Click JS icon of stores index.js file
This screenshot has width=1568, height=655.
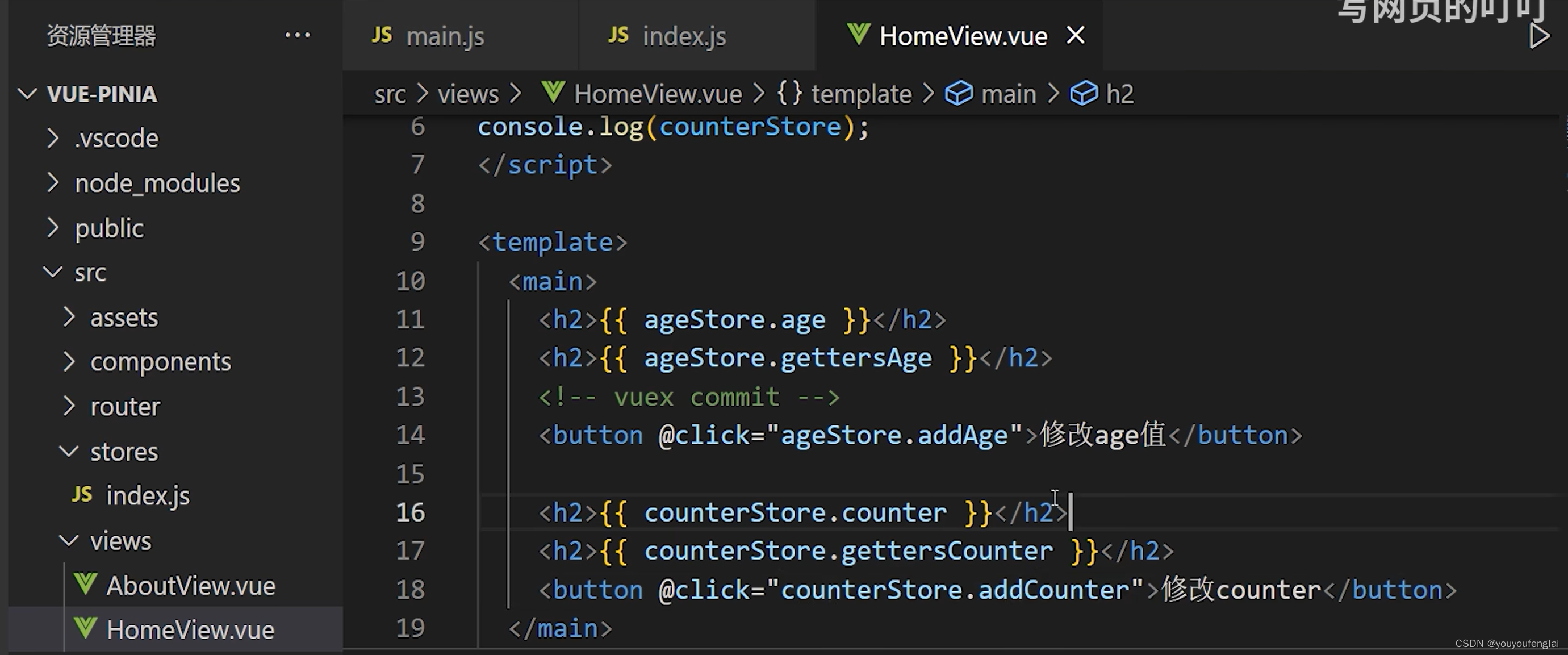click(x=82, y=494)
